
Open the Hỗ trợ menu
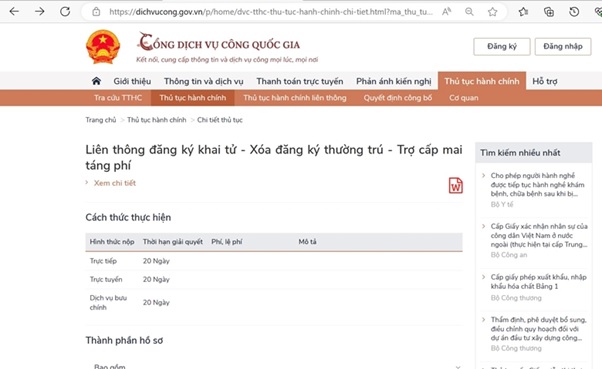point(544,81)
